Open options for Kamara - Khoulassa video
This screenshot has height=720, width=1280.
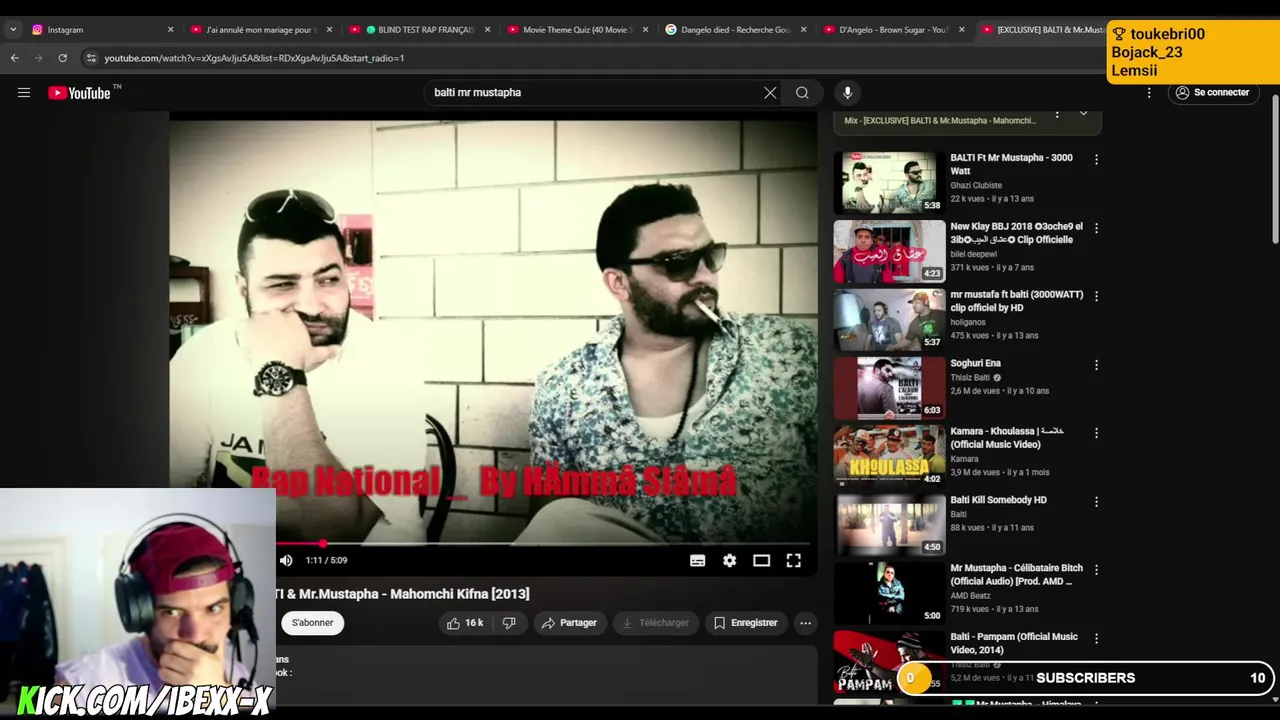pyautogui.click(x=1096, y=433)
